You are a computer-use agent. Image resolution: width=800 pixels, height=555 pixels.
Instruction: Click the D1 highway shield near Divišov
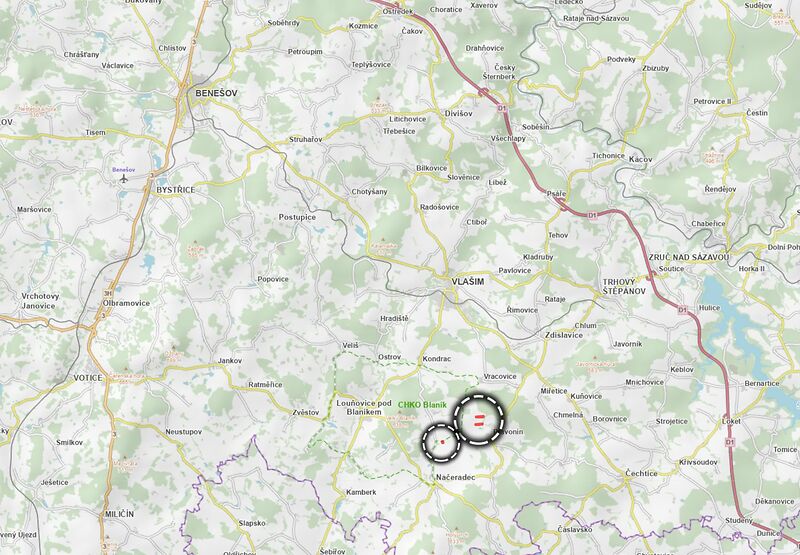502,109
